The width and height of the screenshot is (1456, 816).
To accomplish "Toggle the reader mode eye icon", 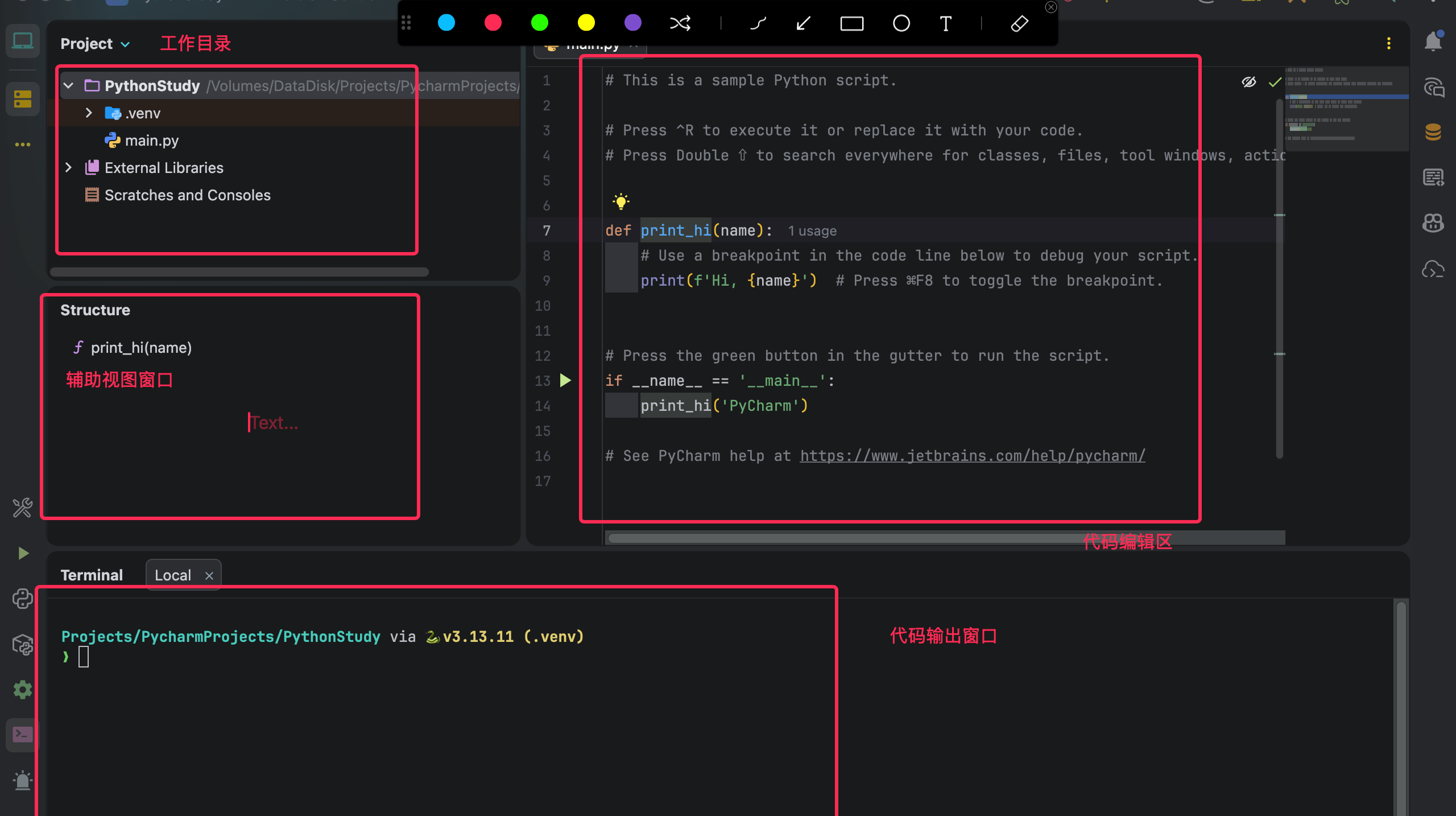I will point(1248,82).
